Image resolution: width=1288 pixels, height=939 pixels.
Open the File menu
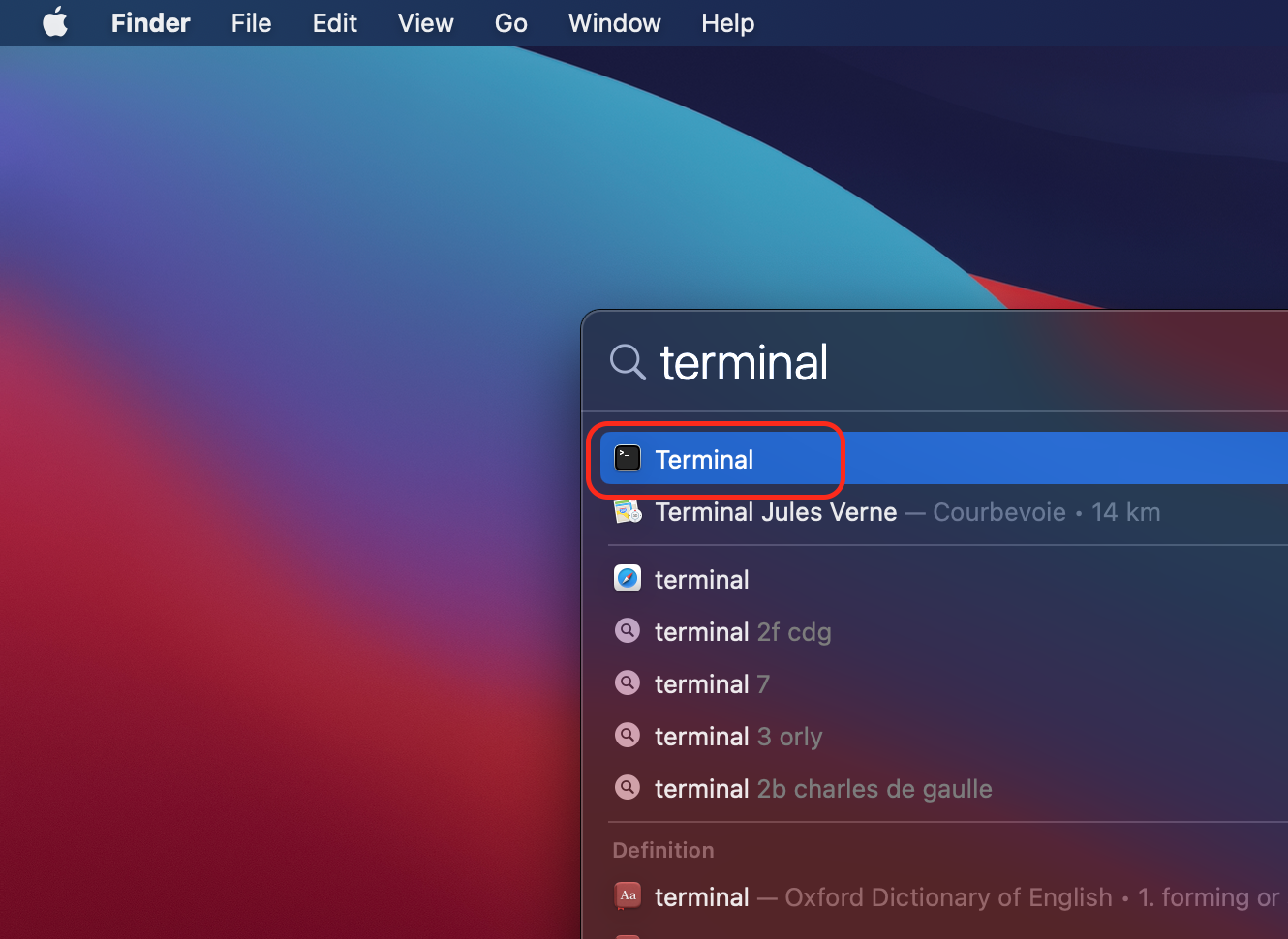[251, 23]
